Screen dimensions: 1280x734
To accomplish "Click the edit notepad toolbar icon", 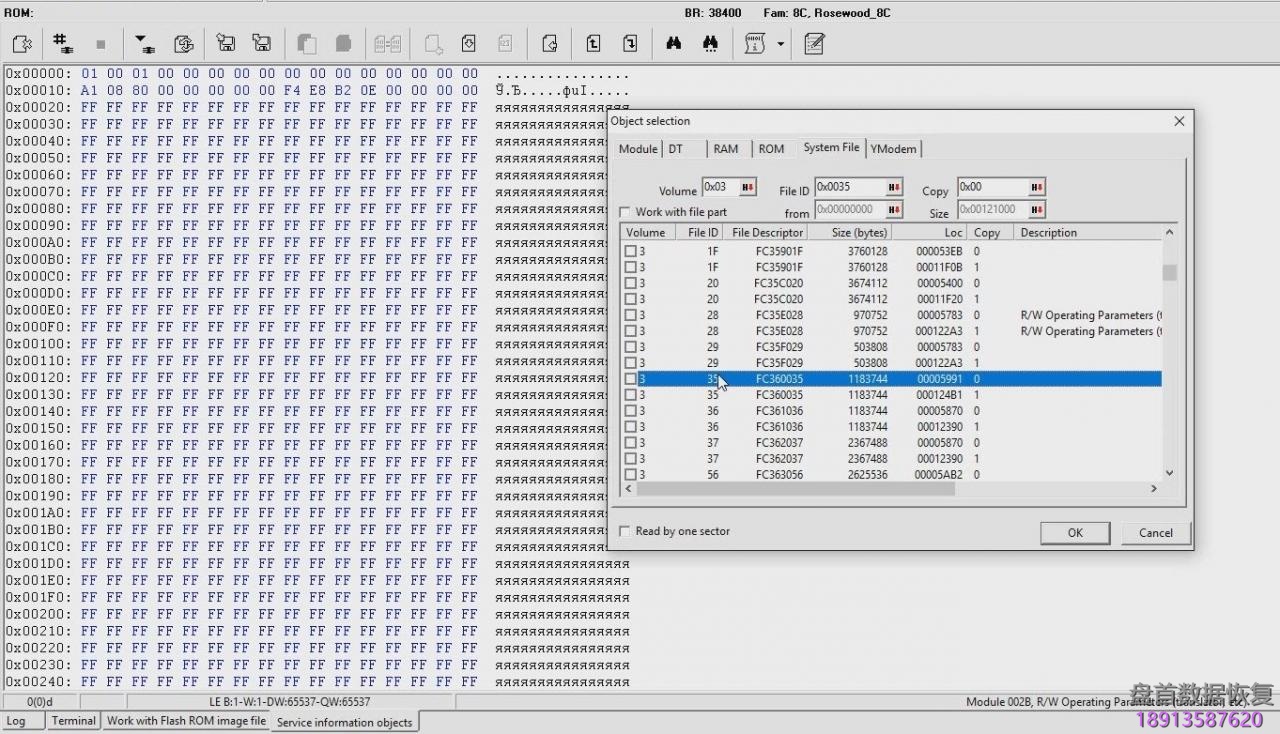I will point(814,44).
